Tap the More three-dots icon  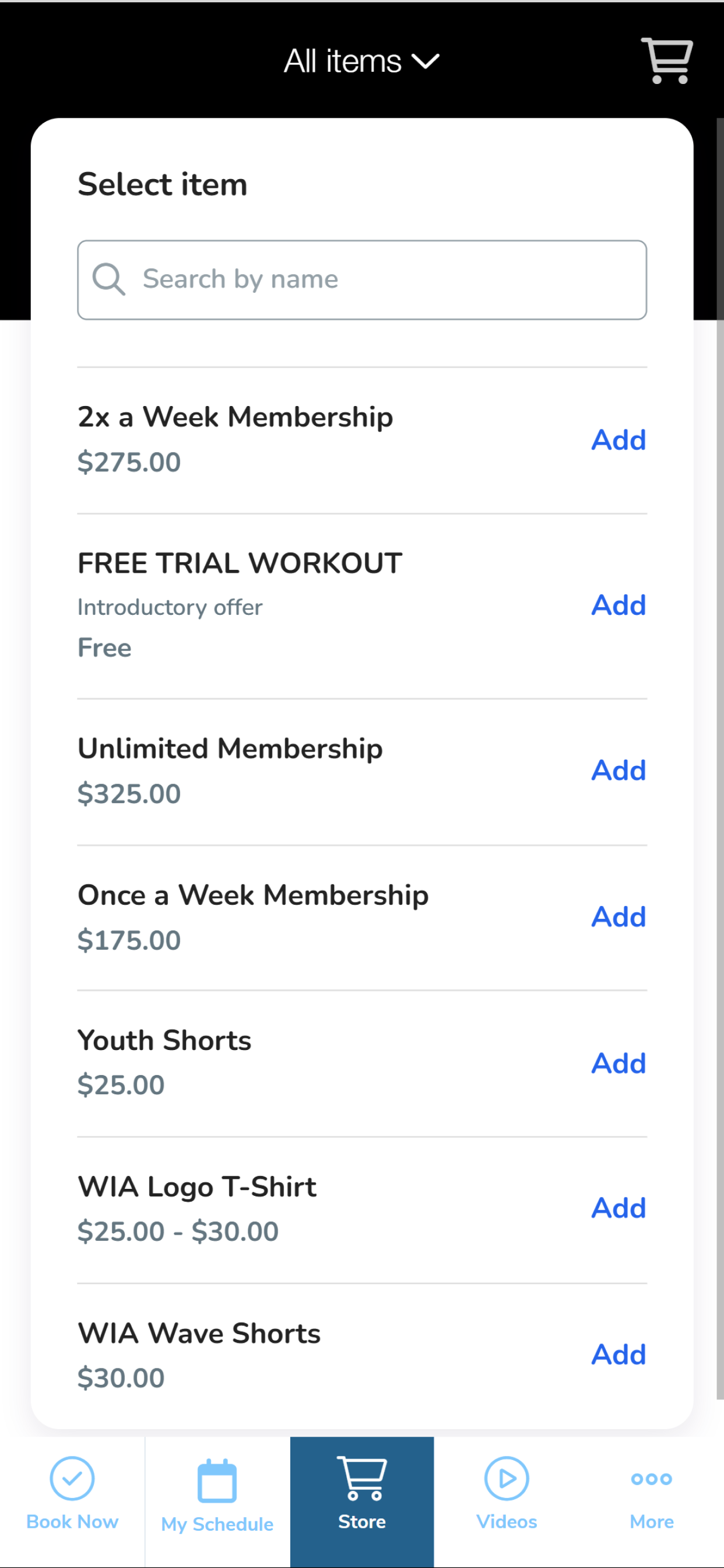(x=652, y=1479)
